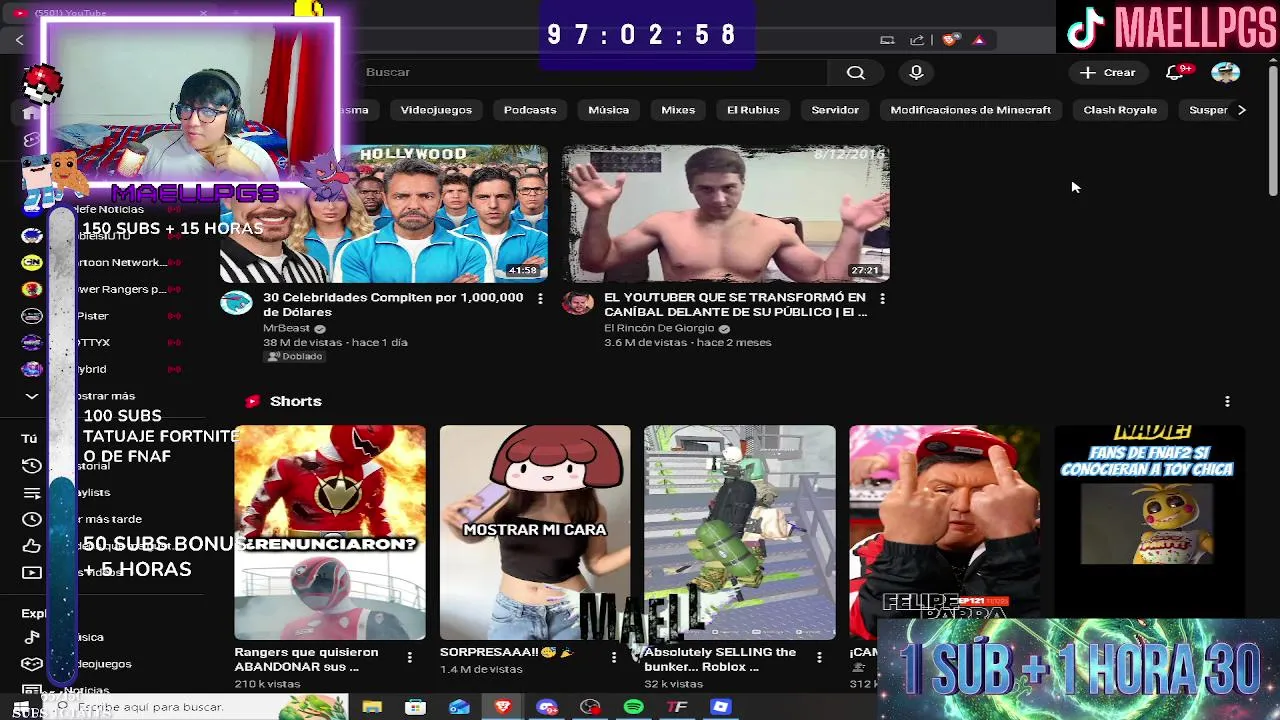Click the browser share icon
This screenshot has width=1280, height=720.
pyautogui.click(x=917, y=40)
